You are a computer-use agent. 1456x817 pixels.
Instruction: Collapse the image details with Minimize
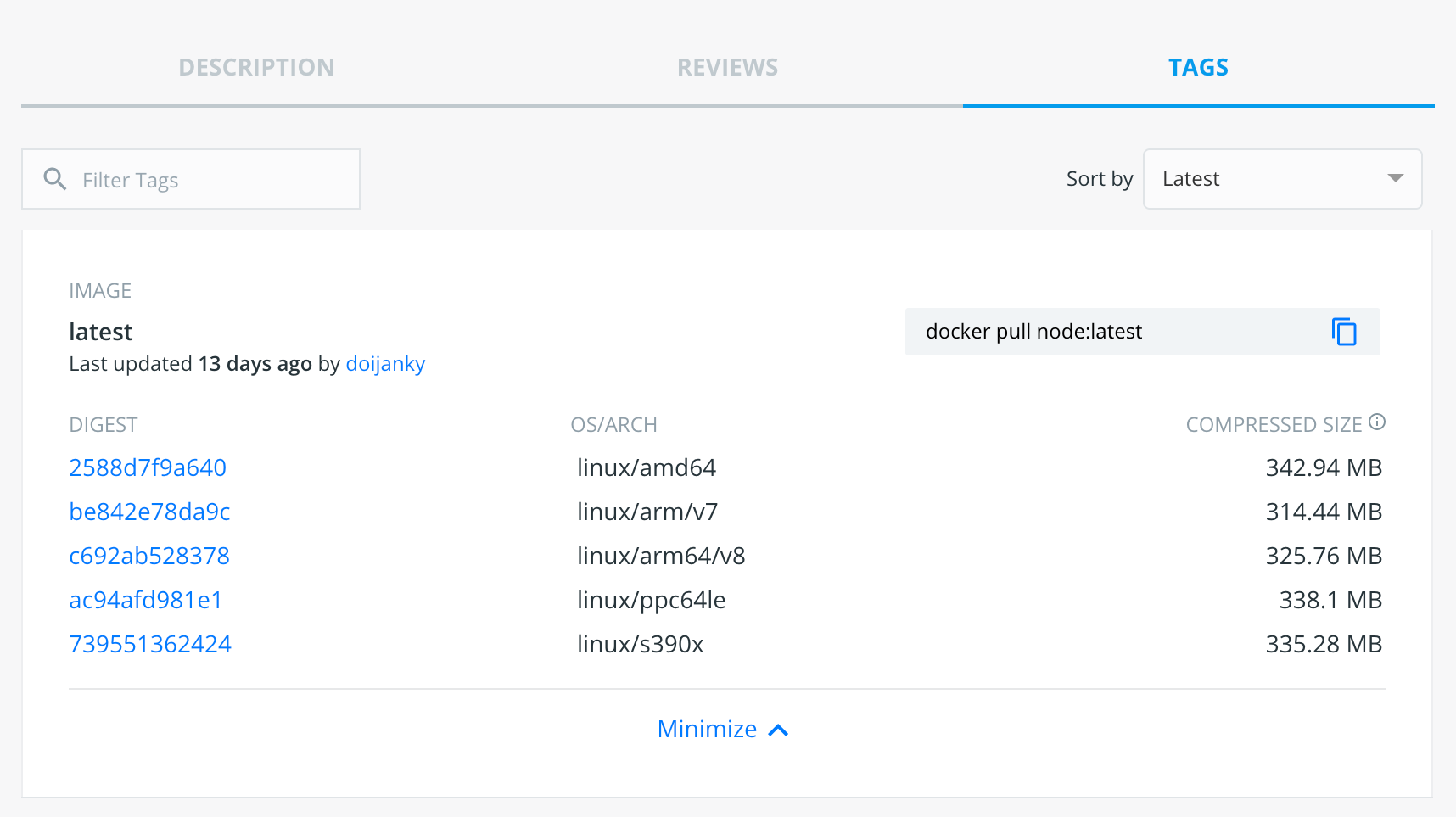tap(708, 729)
